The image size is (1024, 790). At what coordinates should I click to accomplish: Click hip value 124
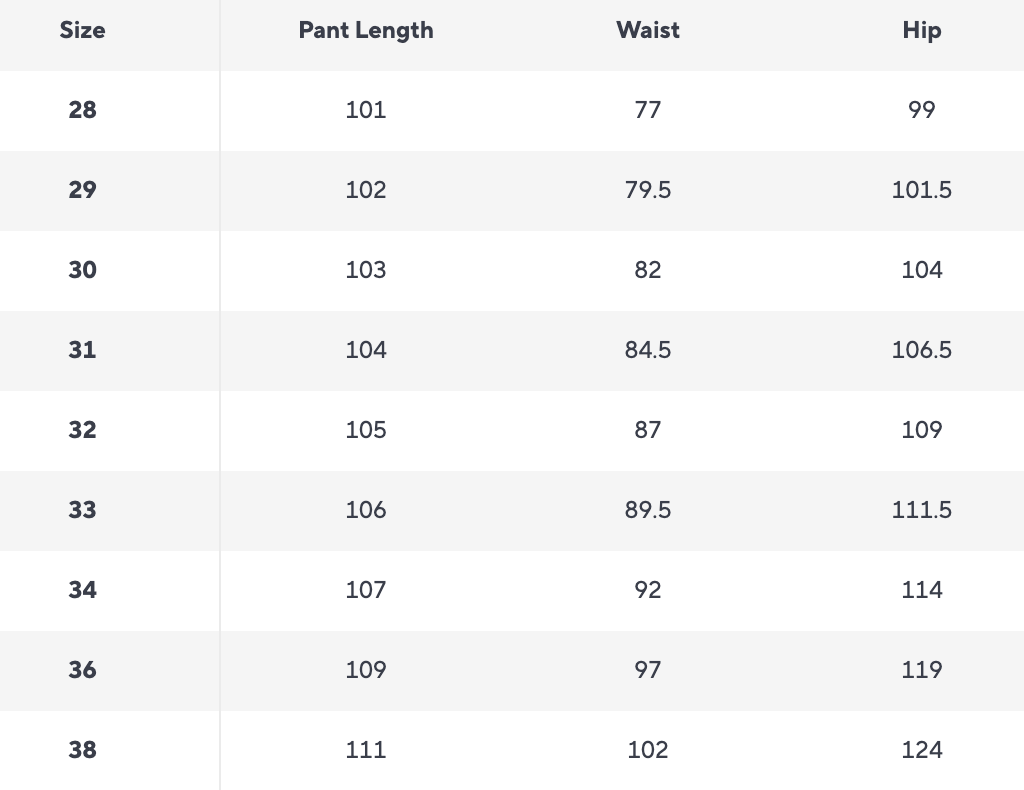[x=921, y=750]
